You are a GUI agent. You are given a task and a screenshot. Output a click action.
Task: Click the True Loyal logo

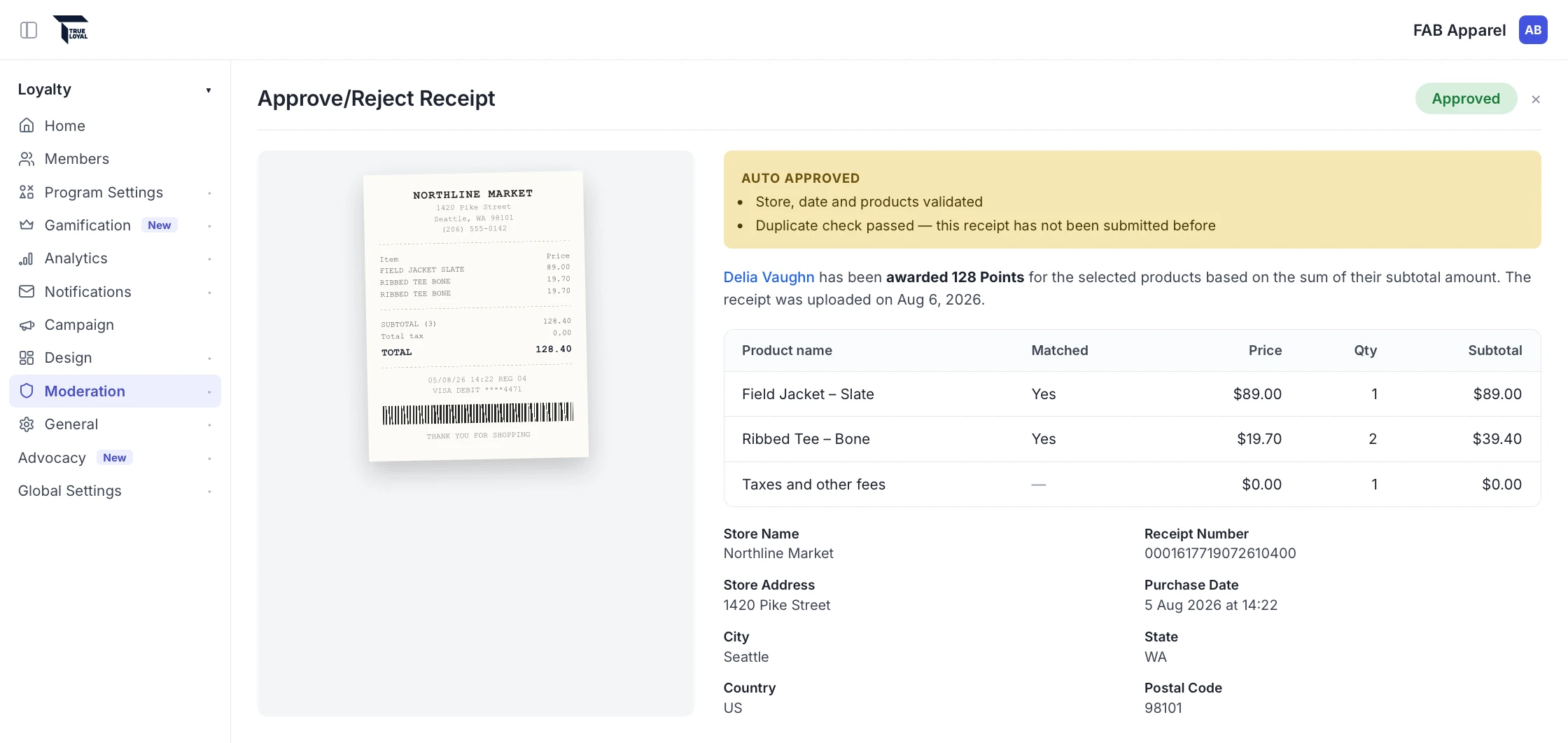[x=71, y=29]
